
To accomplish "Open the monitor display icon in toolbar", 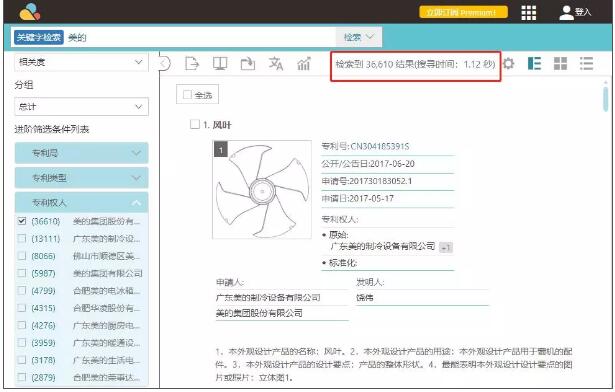I will click(220, 63).
